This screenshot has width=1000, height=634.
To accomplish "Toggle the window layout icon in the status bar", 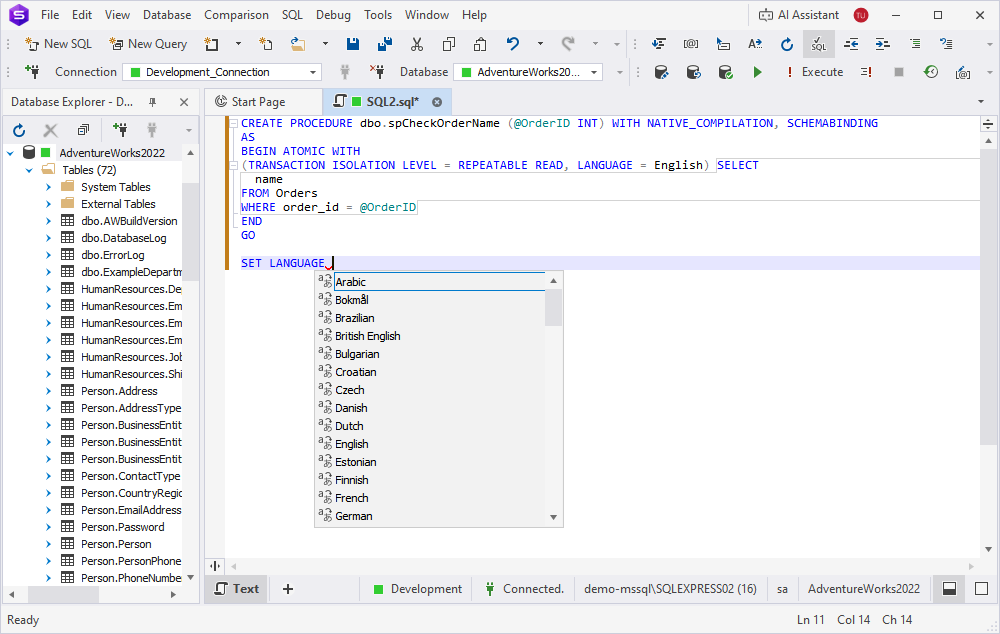I will [x=948, y=589].
